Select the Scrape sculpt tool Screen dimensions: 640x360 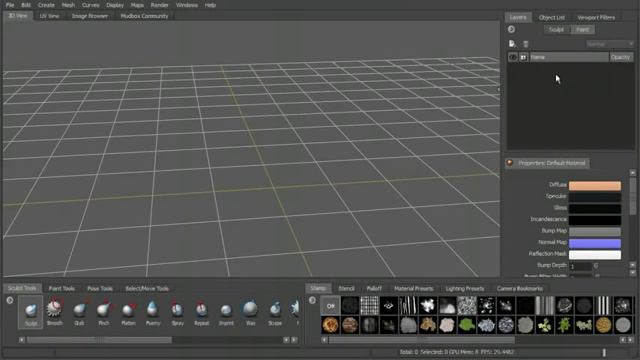275,312
